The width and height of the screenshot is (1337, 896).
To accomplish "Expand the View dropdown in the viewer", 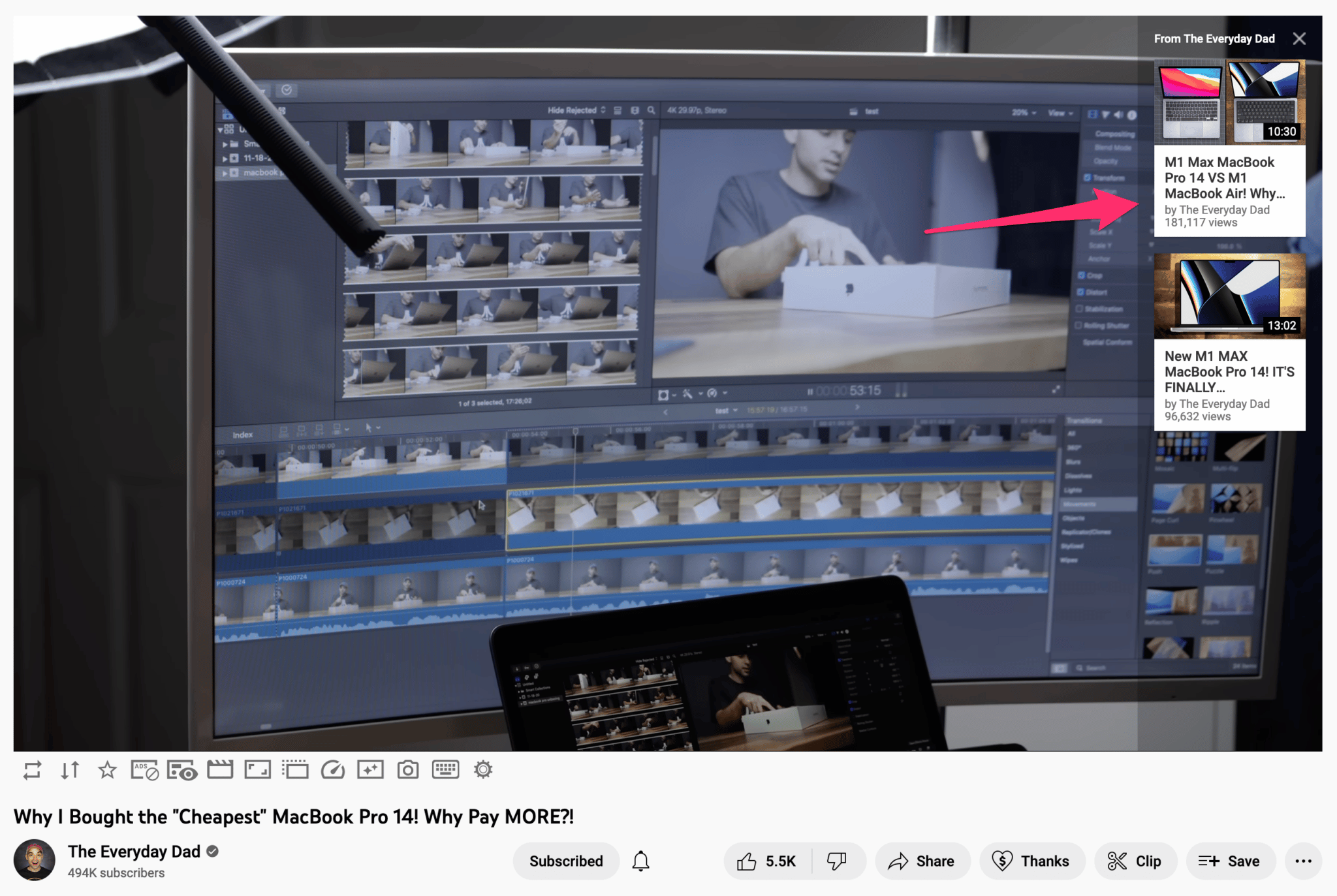I will (1060, 112).
